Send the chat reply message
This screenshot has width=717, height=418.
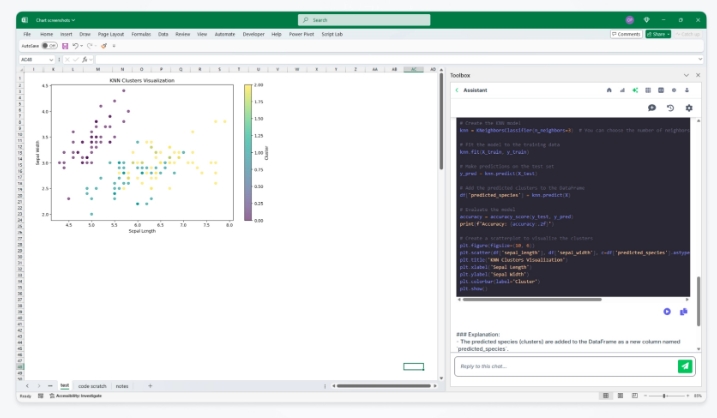point(684,366)
